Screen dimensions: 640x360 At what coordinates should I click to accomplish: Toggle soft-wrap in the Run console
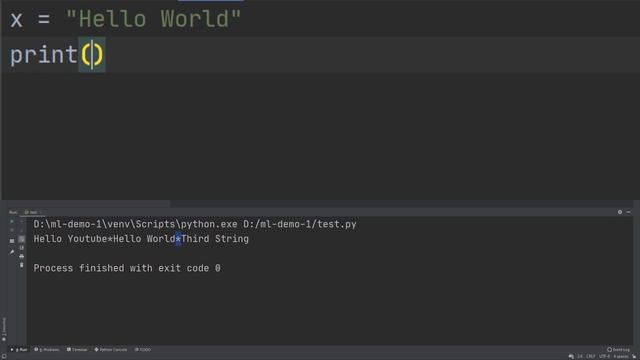[22, 239]
